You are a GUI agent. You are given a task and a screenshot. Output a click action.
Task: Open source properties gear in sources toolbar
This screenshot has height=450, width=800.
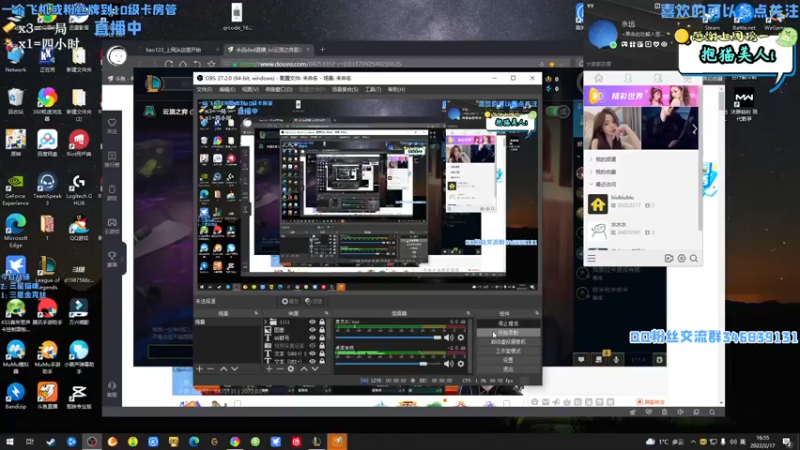click(x=291, y=369)
